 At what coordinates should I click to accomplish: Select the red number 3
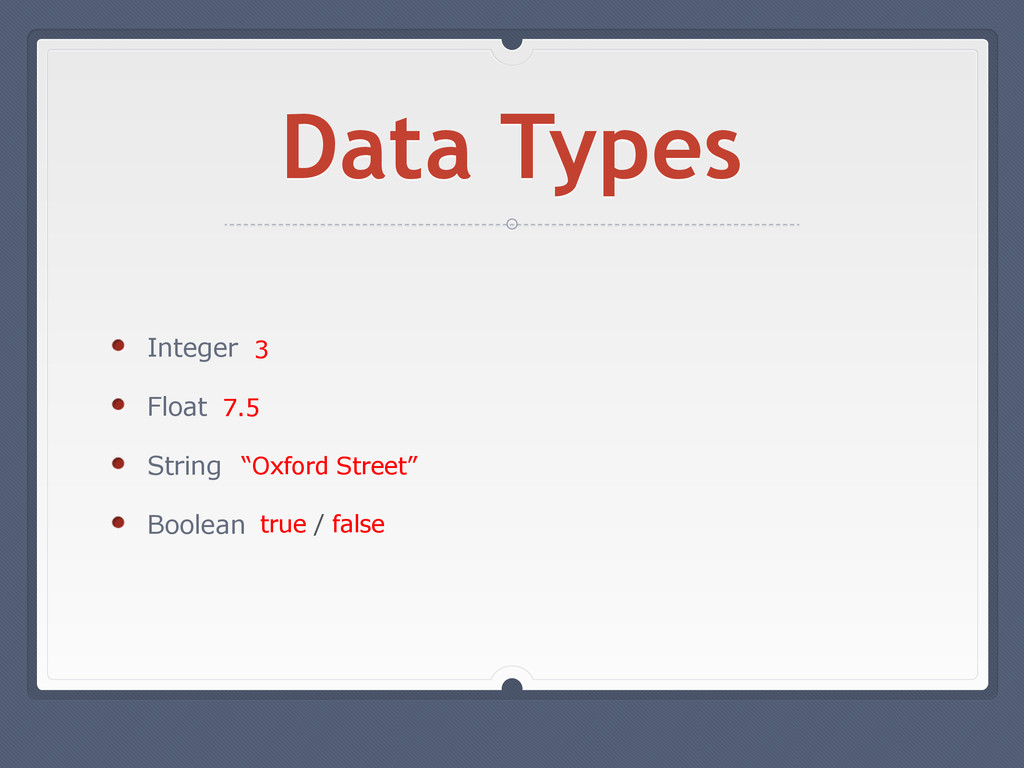coord(261,349)
